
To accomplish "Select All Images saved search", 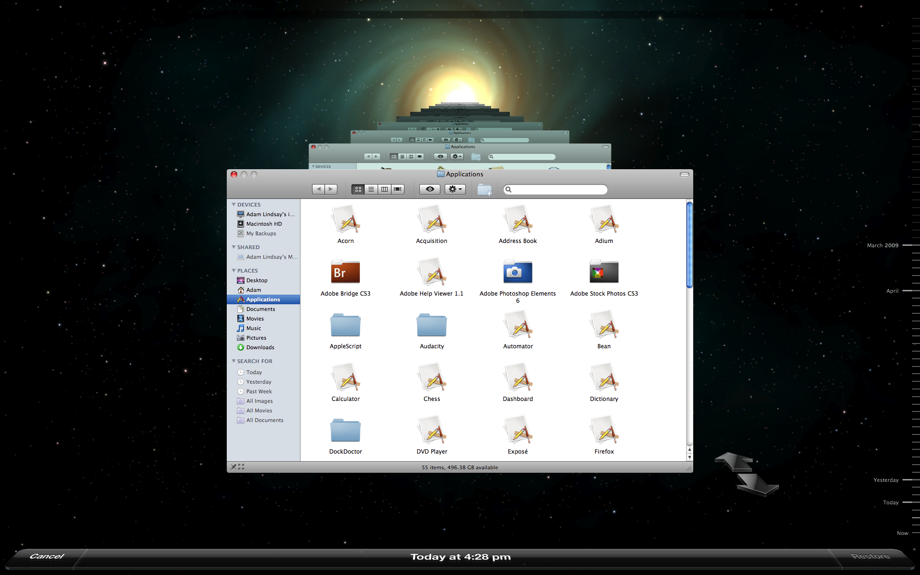I will click(263, 401).
